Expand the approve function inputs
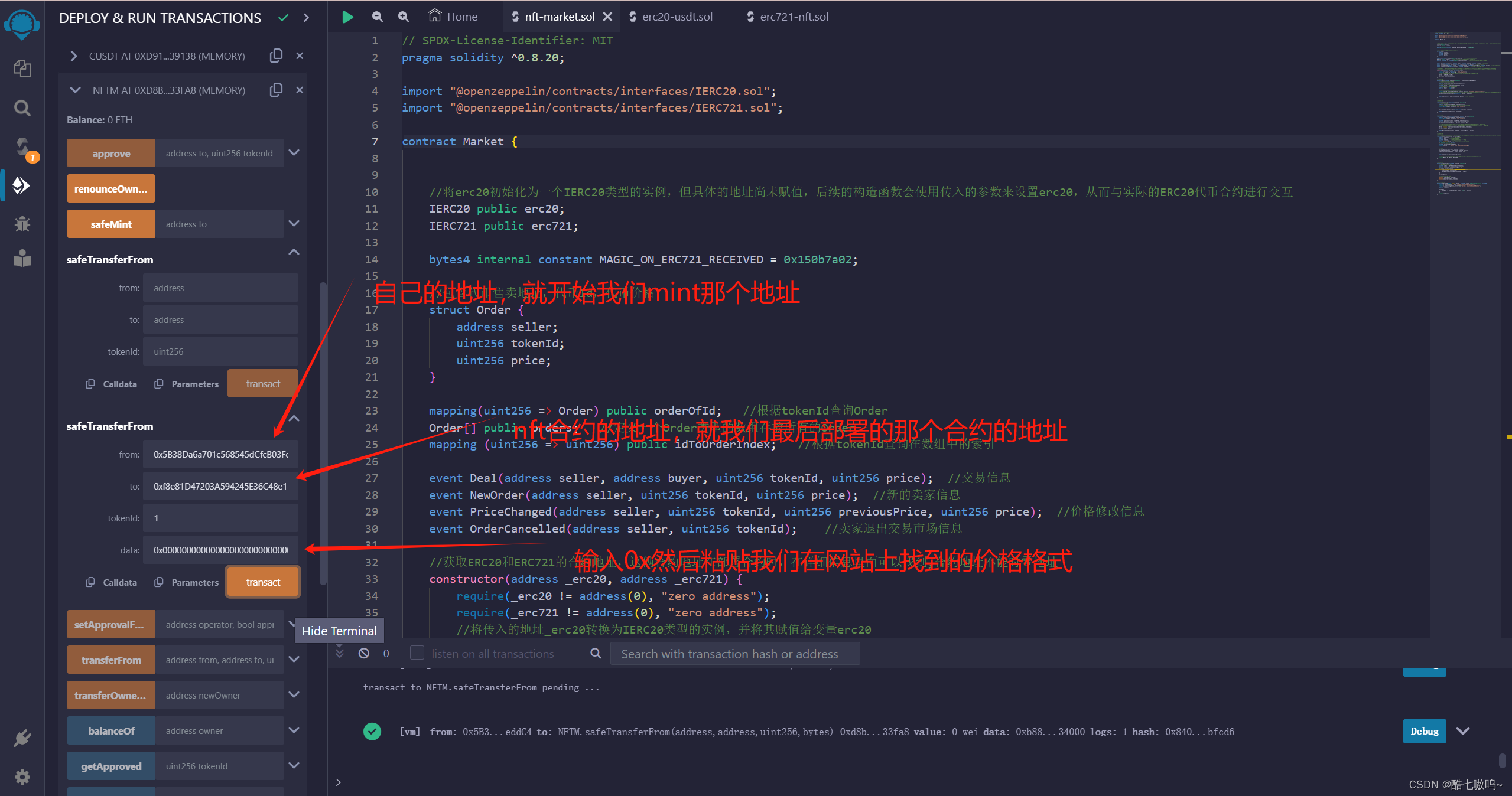This screenshot has width=1512, height=796. (294, 153)
